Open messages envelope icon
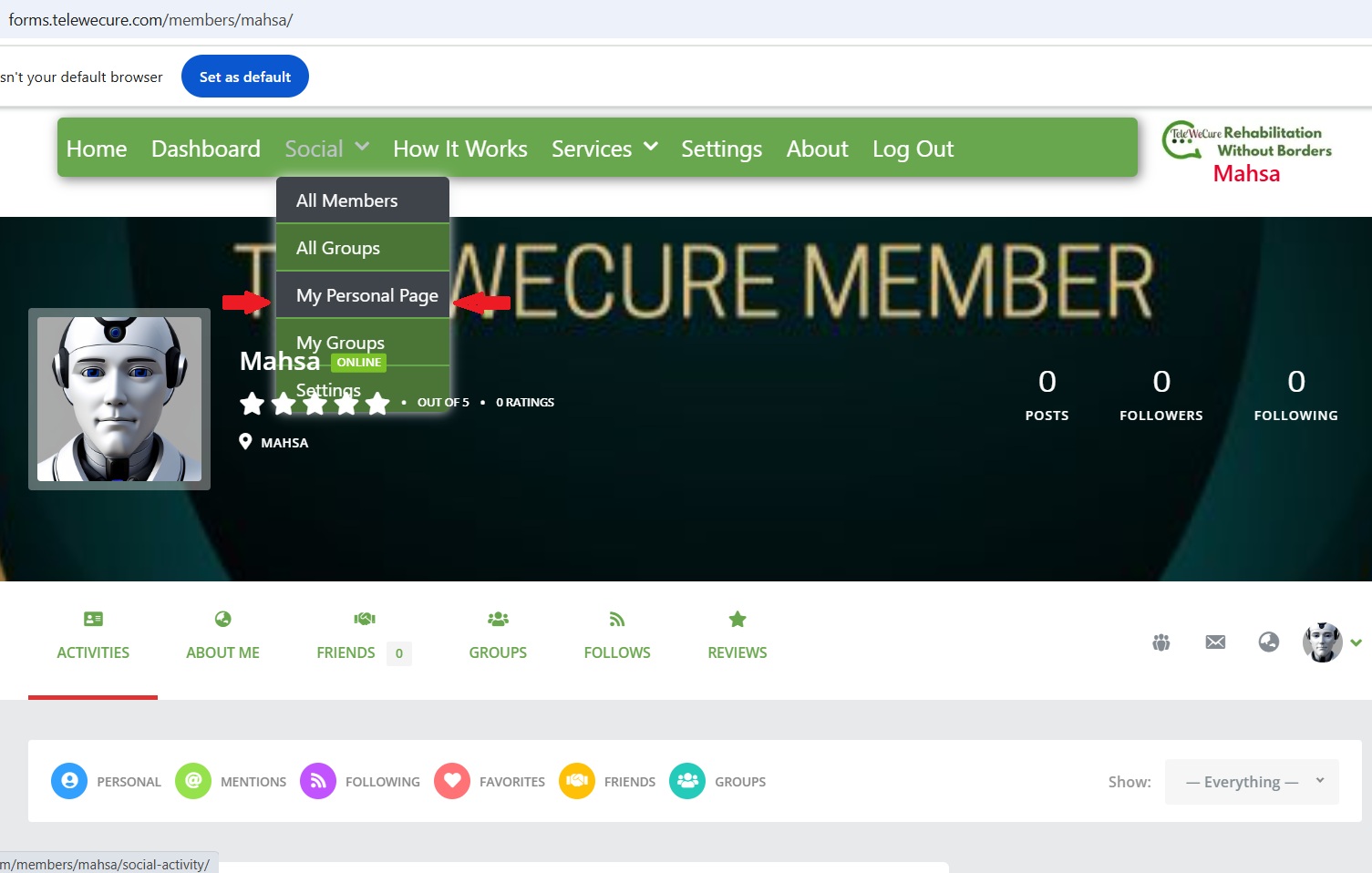1372x873 pixels. (1215, 642)
